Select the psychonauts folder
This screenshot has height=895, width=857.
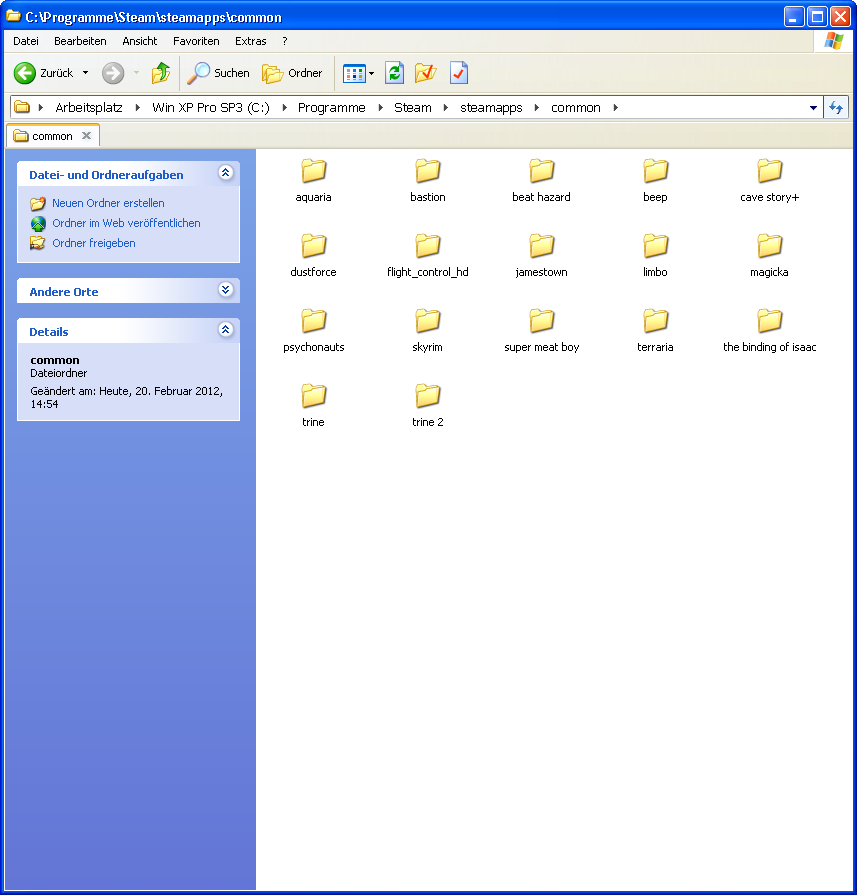pos(313,330)
